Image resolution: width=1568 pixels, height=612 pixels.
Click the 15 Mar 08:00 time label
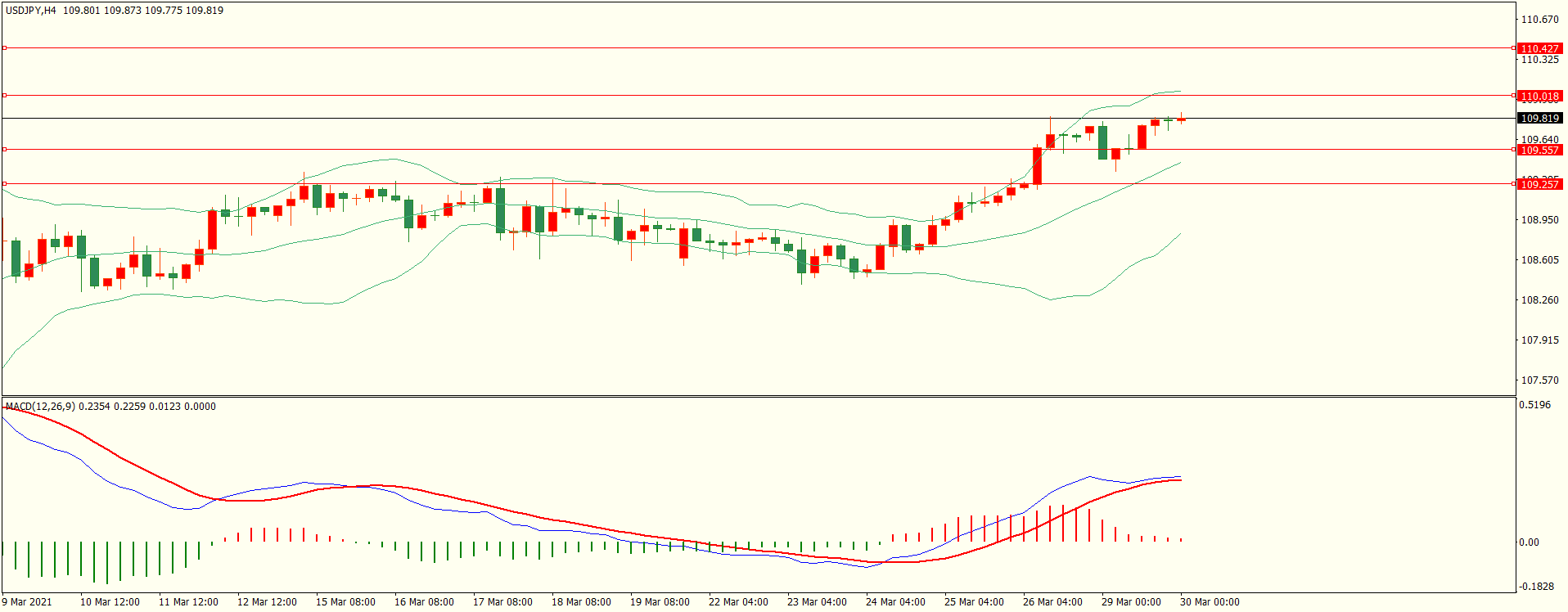point(345,602)
